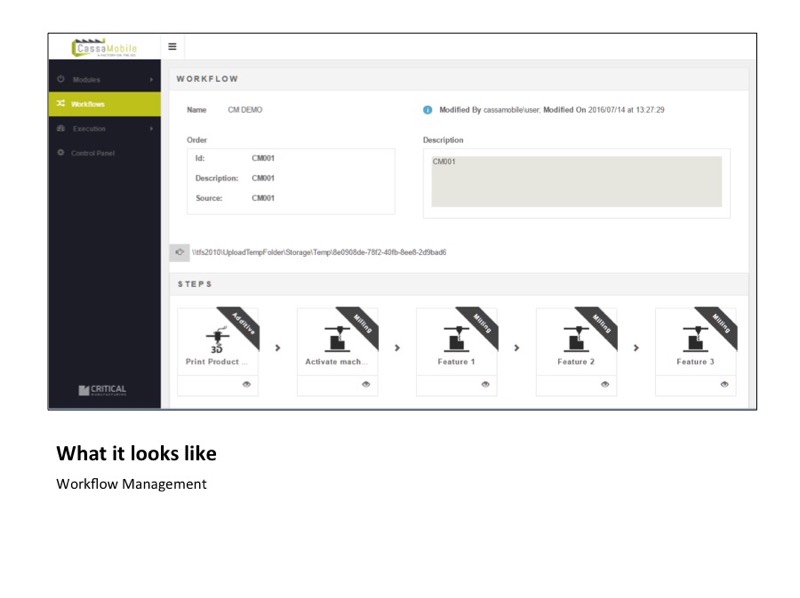The height and width of the screenshot is (598, 800).
Task: Open the Control Panel sidebar item
Action: [x=105, y=153]
